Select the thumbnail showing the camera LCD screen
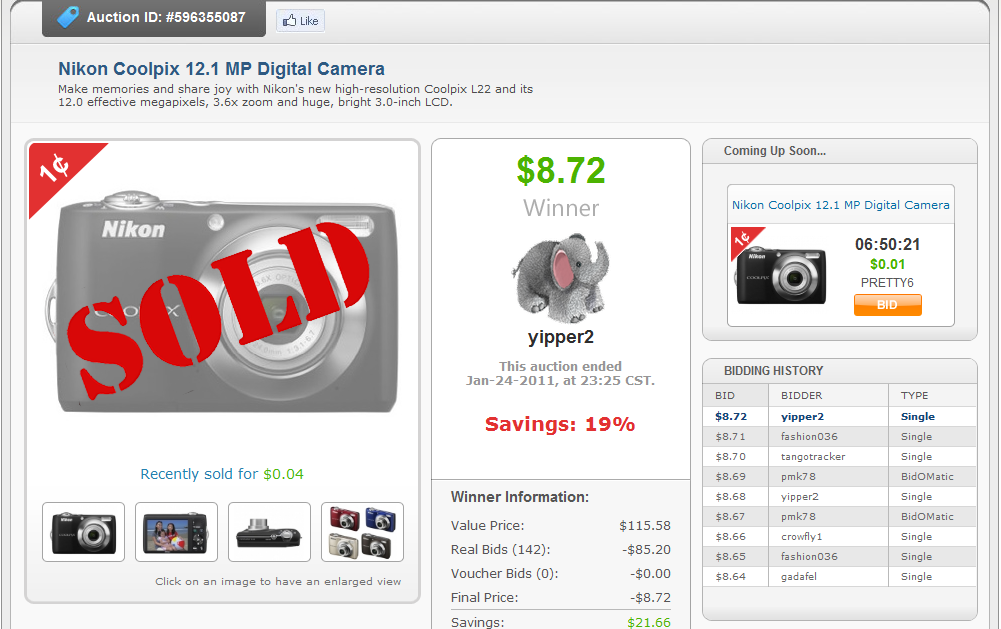The width and height of the screenshot is (1001, 629). coord(176,532)
